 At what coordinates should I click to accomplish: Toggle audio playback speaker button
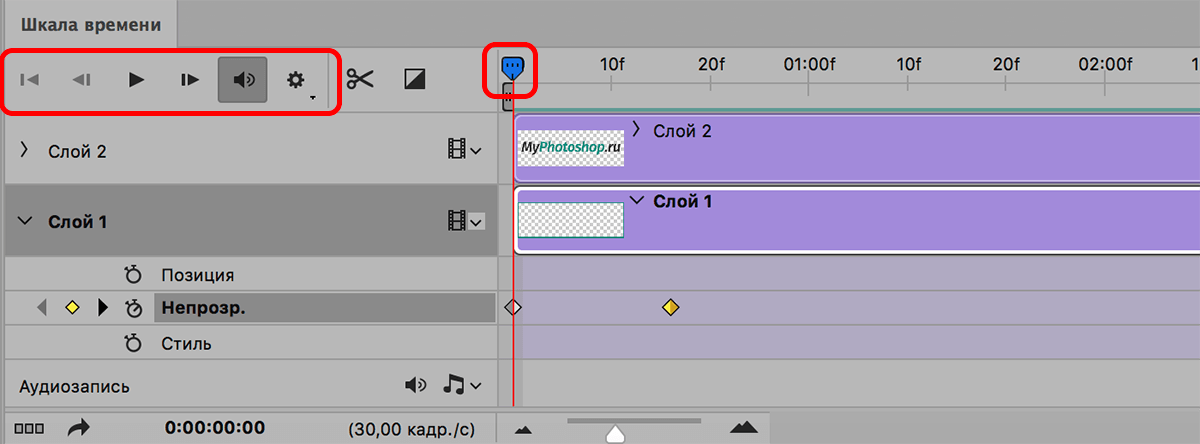coord(243,80)
